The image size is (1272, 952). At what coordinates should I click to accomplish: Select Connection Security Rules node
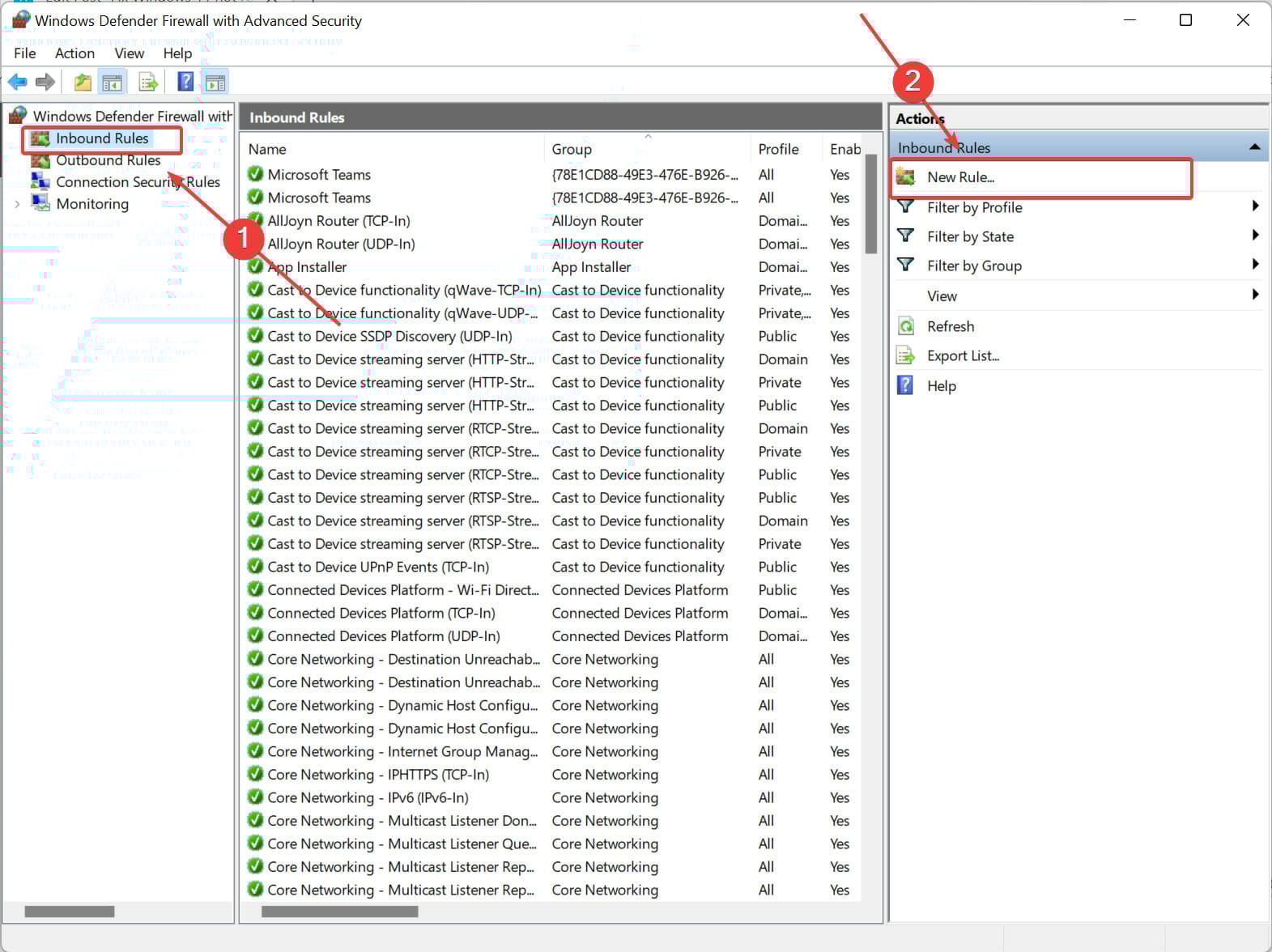pyautogui.click(x=138, y=182)
